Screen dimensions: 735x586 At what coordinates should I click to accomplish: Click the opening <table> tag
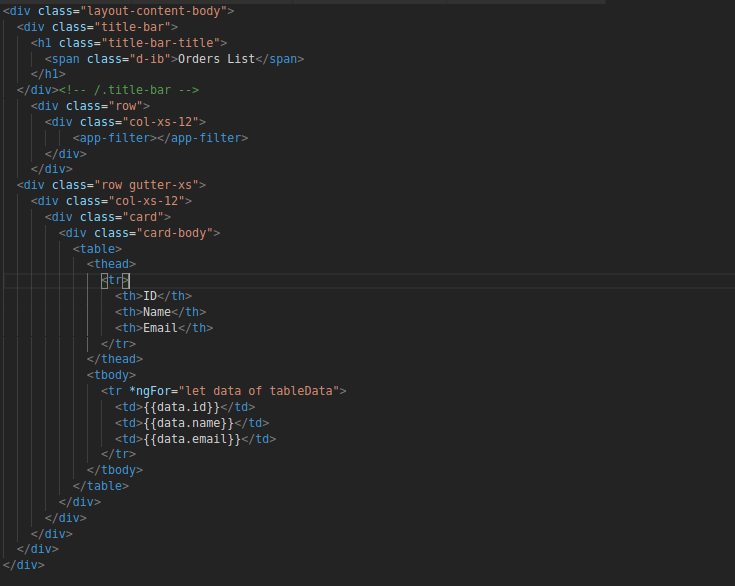pos(98,248)
